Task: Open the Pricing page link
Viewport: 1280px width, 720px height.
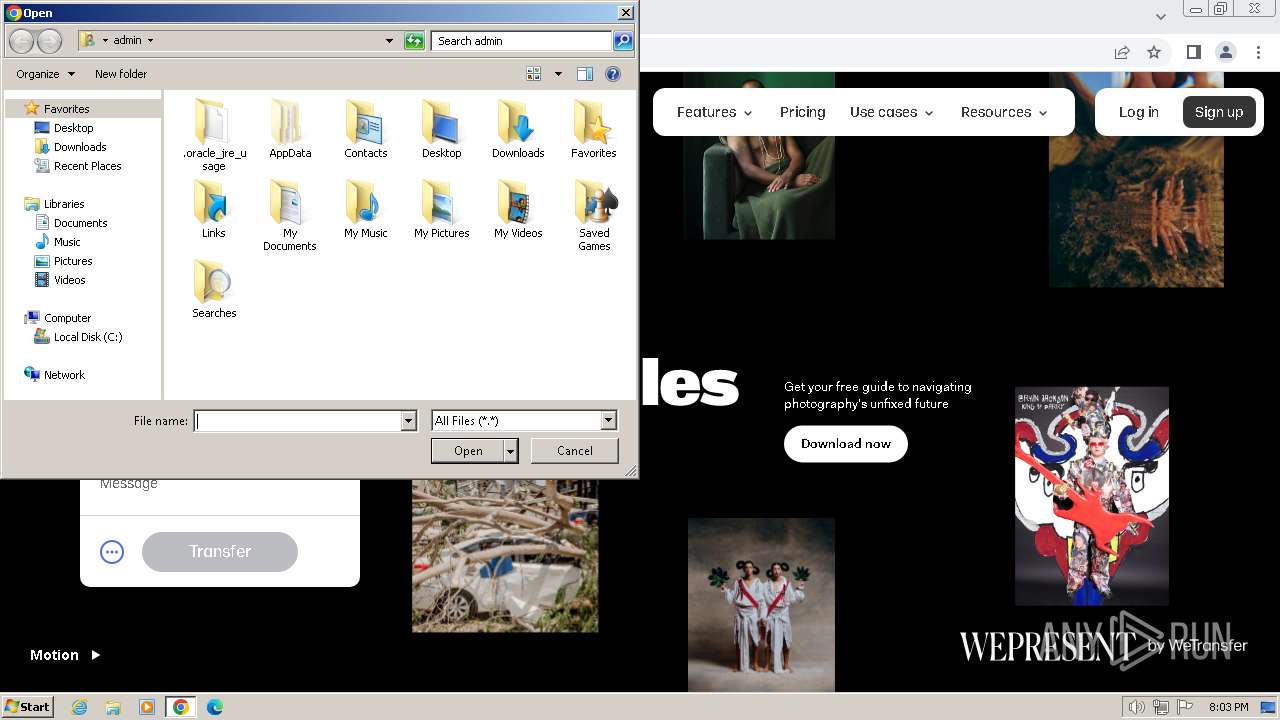Action: point(803,112)
